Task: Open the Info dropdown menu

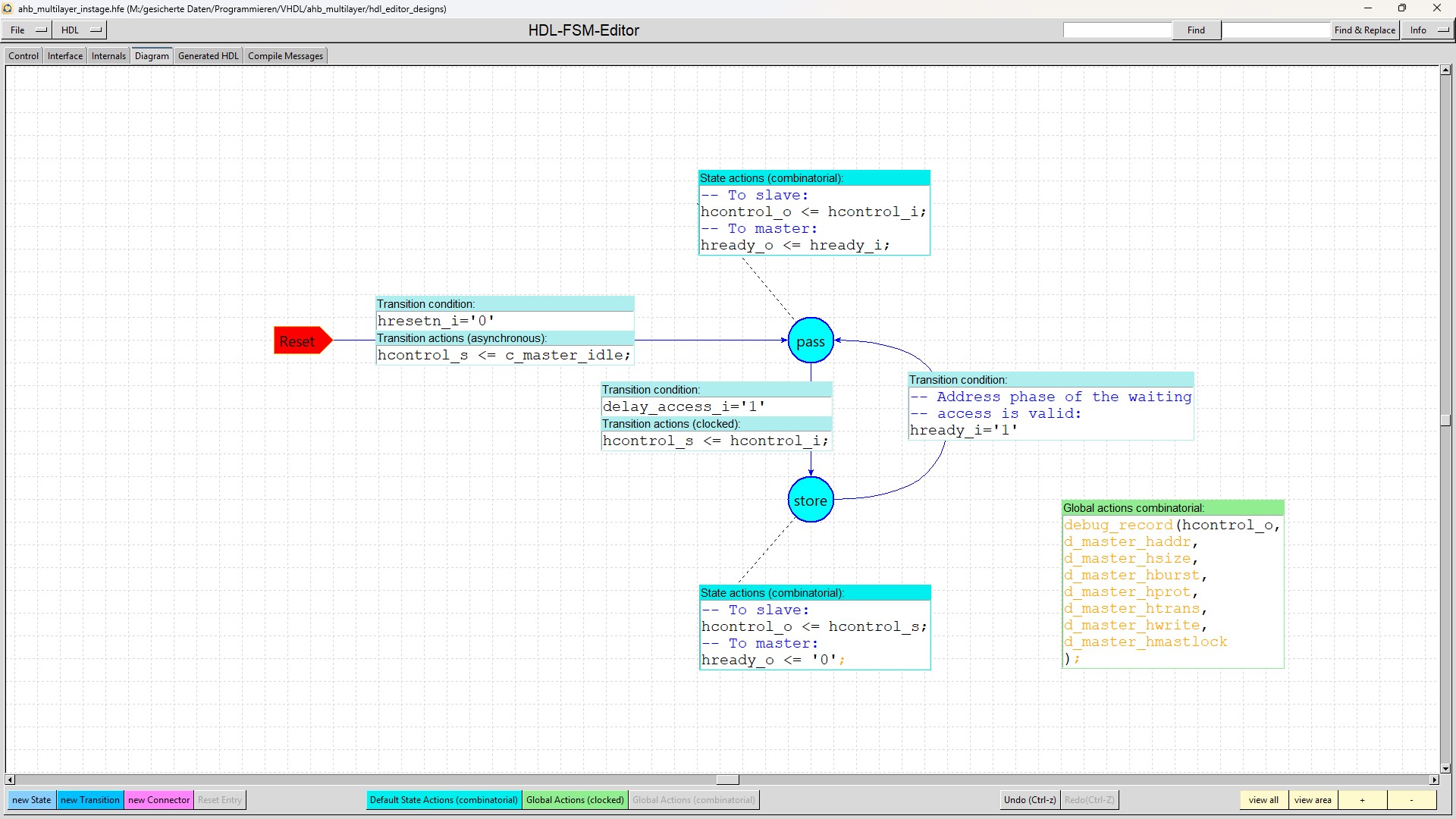Action: pos(1428,30)
